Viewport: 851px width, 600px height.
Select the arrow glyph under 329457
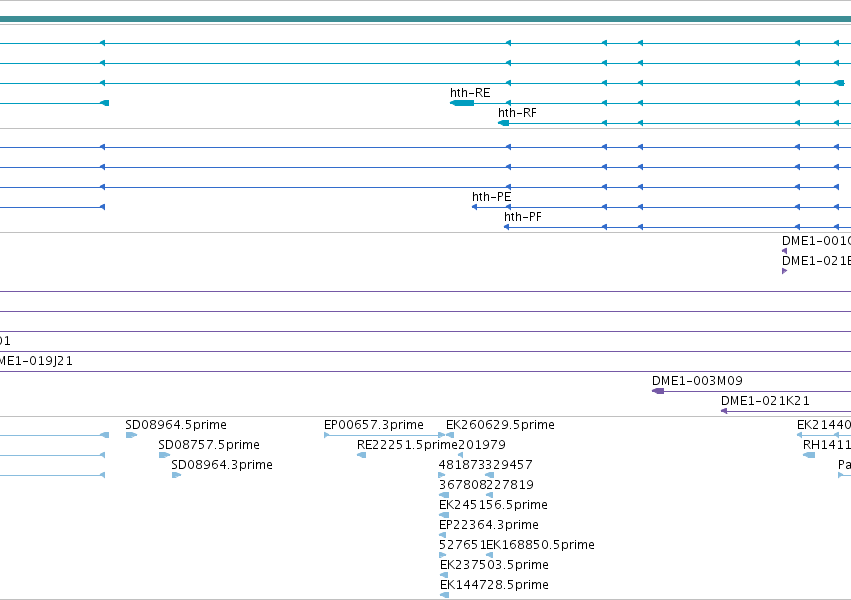490,475
